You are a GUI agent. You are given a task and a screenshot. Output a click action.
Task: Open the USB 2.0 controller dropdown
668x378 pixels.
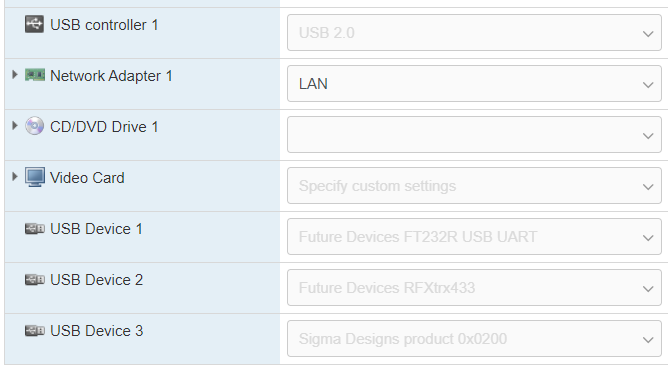[474, 33]
